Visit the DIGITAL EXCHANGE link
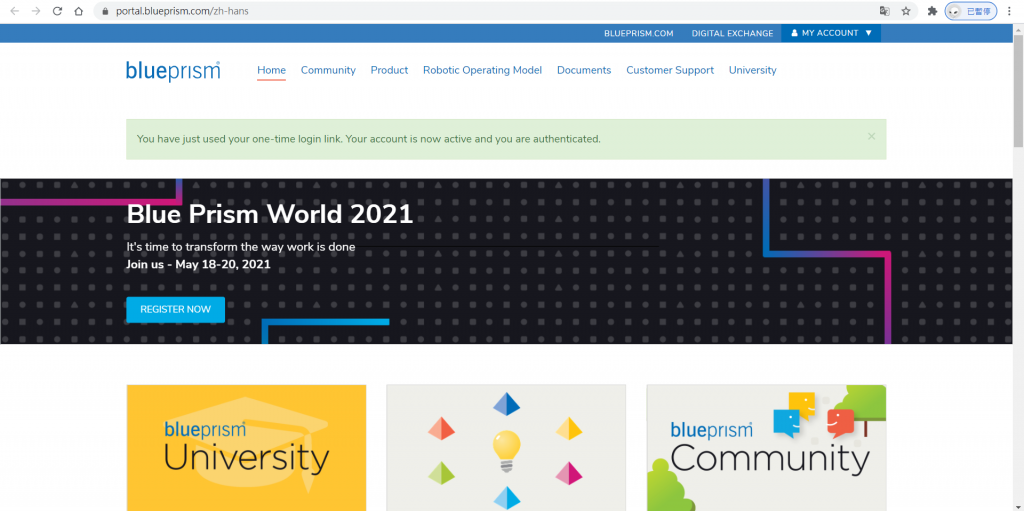Viewport: 1024px width, 511px height. coord(732,33)
